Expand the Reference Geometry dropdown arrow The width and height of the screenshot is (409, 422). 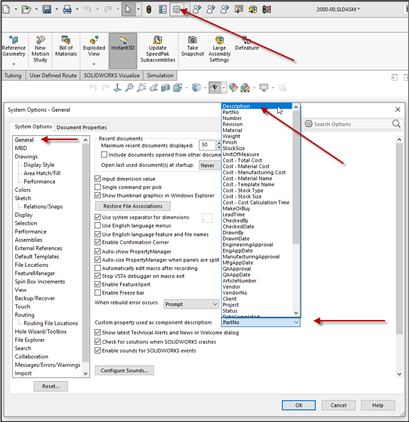tap(14, 64)
